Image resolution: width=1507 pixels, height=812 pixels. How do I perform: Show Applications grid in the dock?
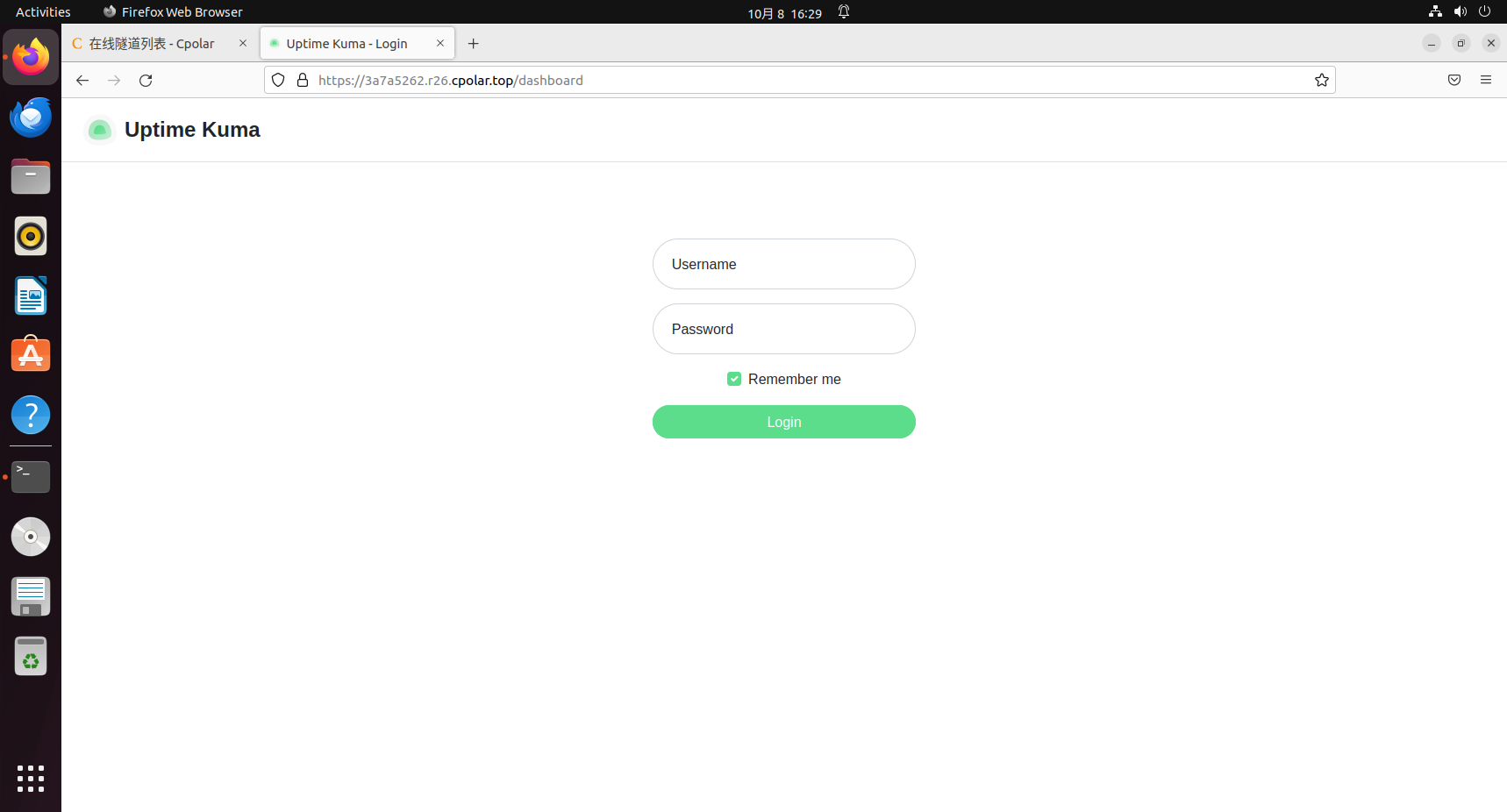pyautogui.click(x=31, y=779)
